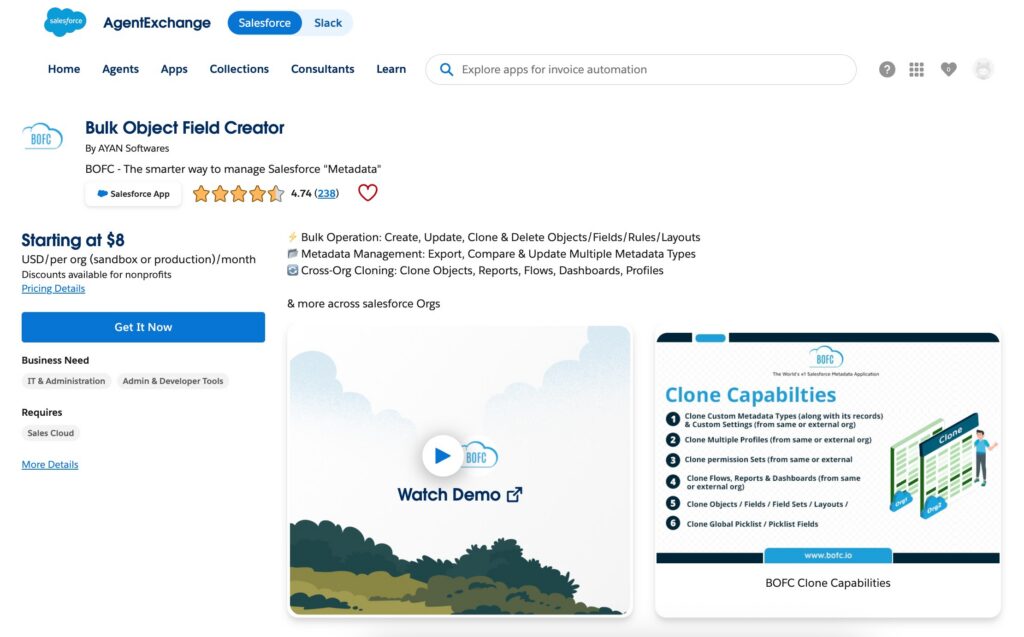The height and width of the screenshot is (637, 1024).
Task: Open Agents nav item
Action: pos(120,69)
